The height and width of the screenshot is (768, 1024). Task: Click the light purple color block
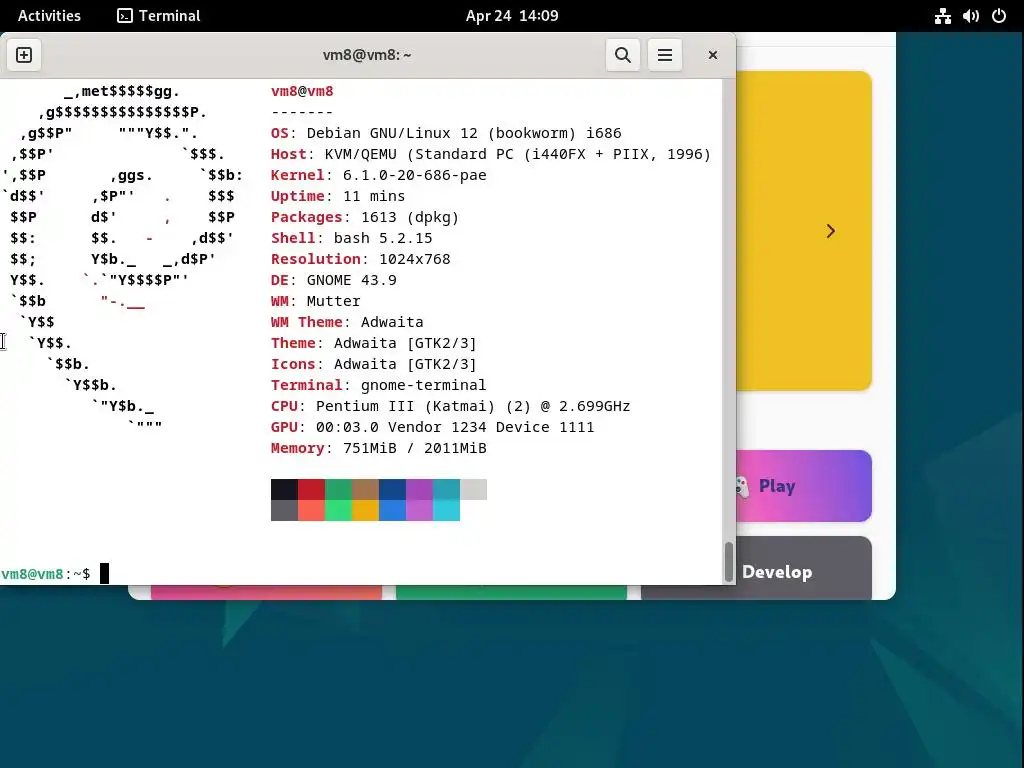coord(419,510)
